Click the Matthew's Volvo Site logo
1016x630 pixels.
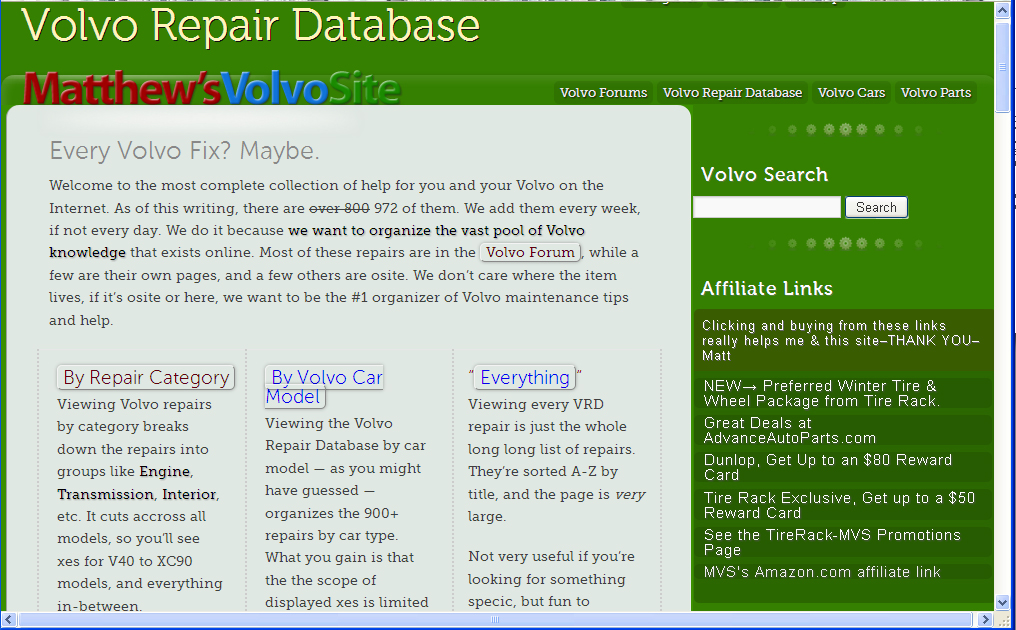point(211,89)
